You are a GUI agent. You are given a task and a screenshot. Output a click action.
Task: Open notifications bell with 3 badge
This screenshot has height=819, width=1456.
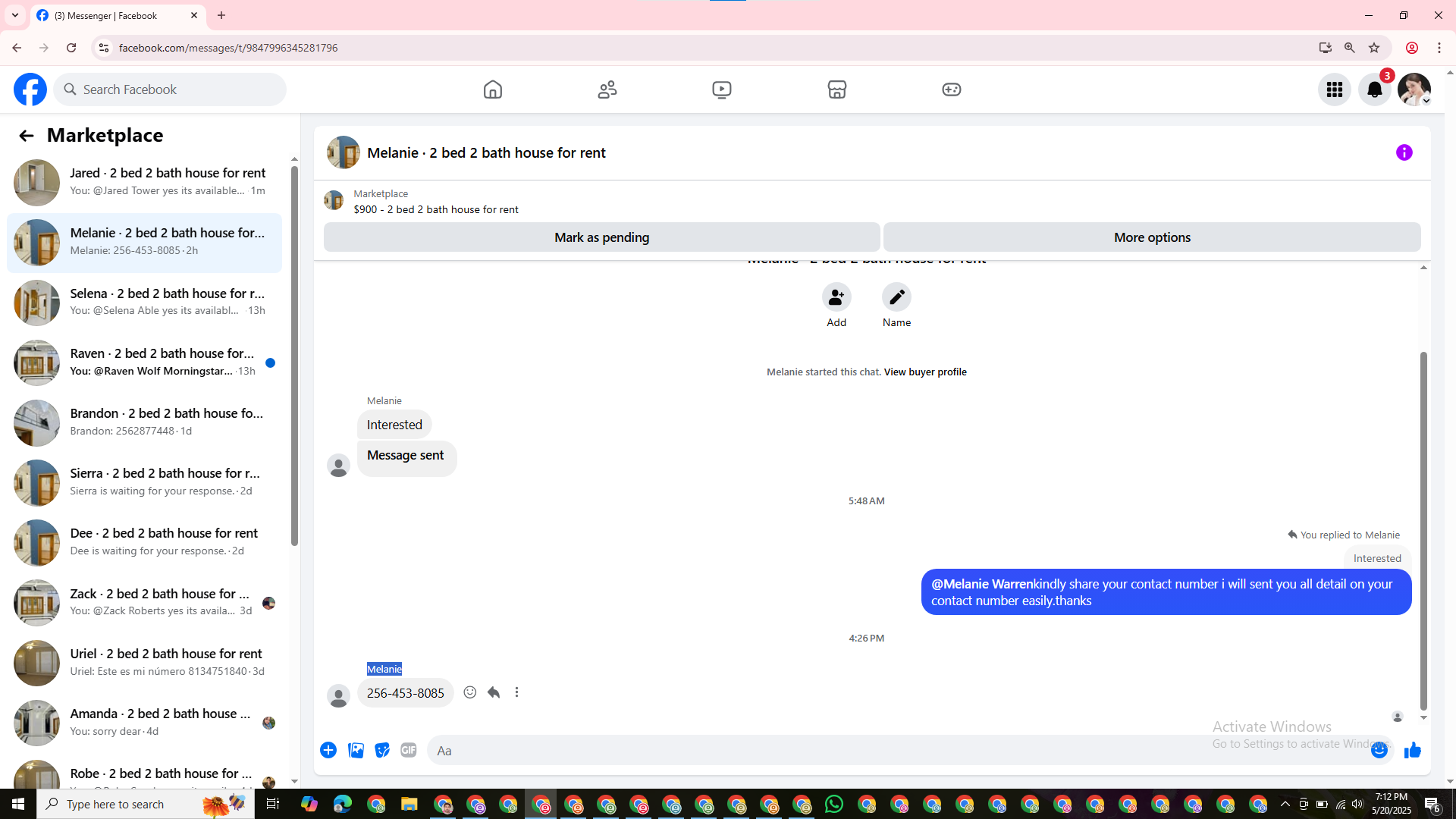(x=1374, y=89)
